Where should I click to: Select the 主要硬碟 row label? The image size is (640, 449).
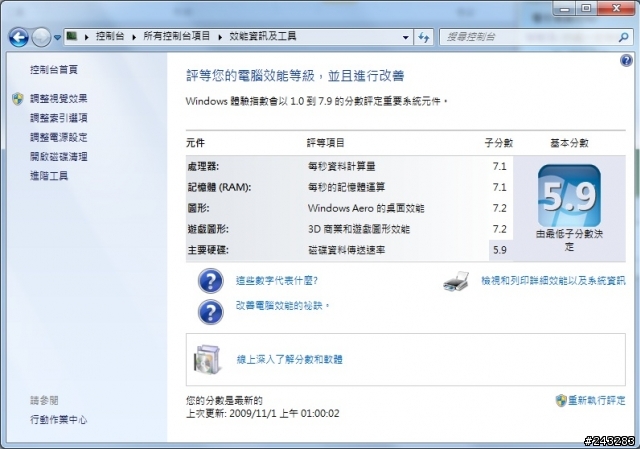(208, 250)
